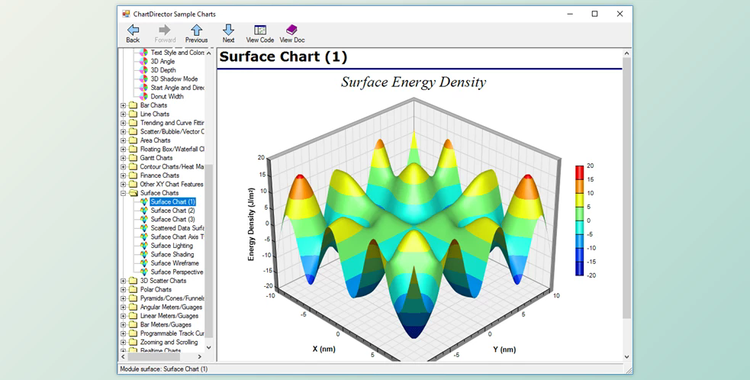This screenshot has height=380, width=750.
Task: Select the 3D Shadow Mode item
Action: (x=174, y=79)
